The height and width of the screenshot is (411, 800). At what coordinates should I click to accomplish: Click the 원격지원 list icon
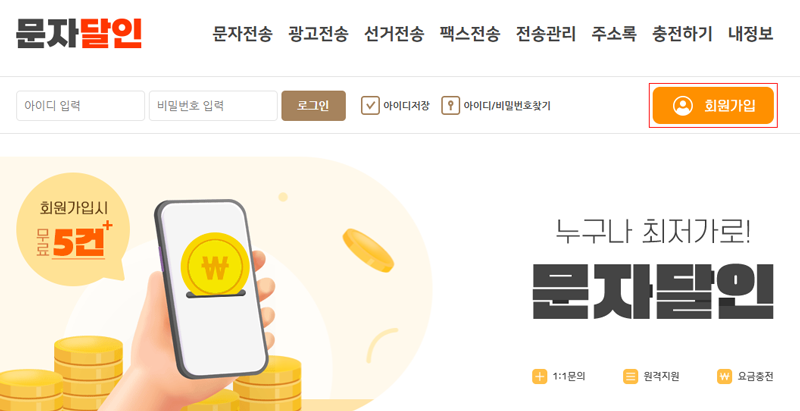tap(631, 377)
